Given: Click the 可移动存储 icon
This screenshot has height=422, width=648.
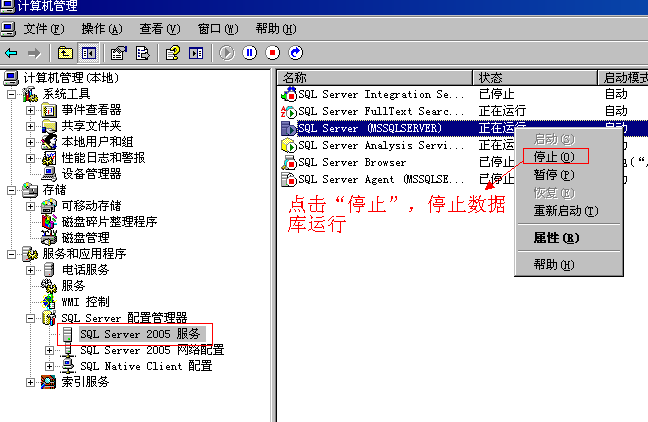Looking at the screenshot, I should [x=49, y=206].
